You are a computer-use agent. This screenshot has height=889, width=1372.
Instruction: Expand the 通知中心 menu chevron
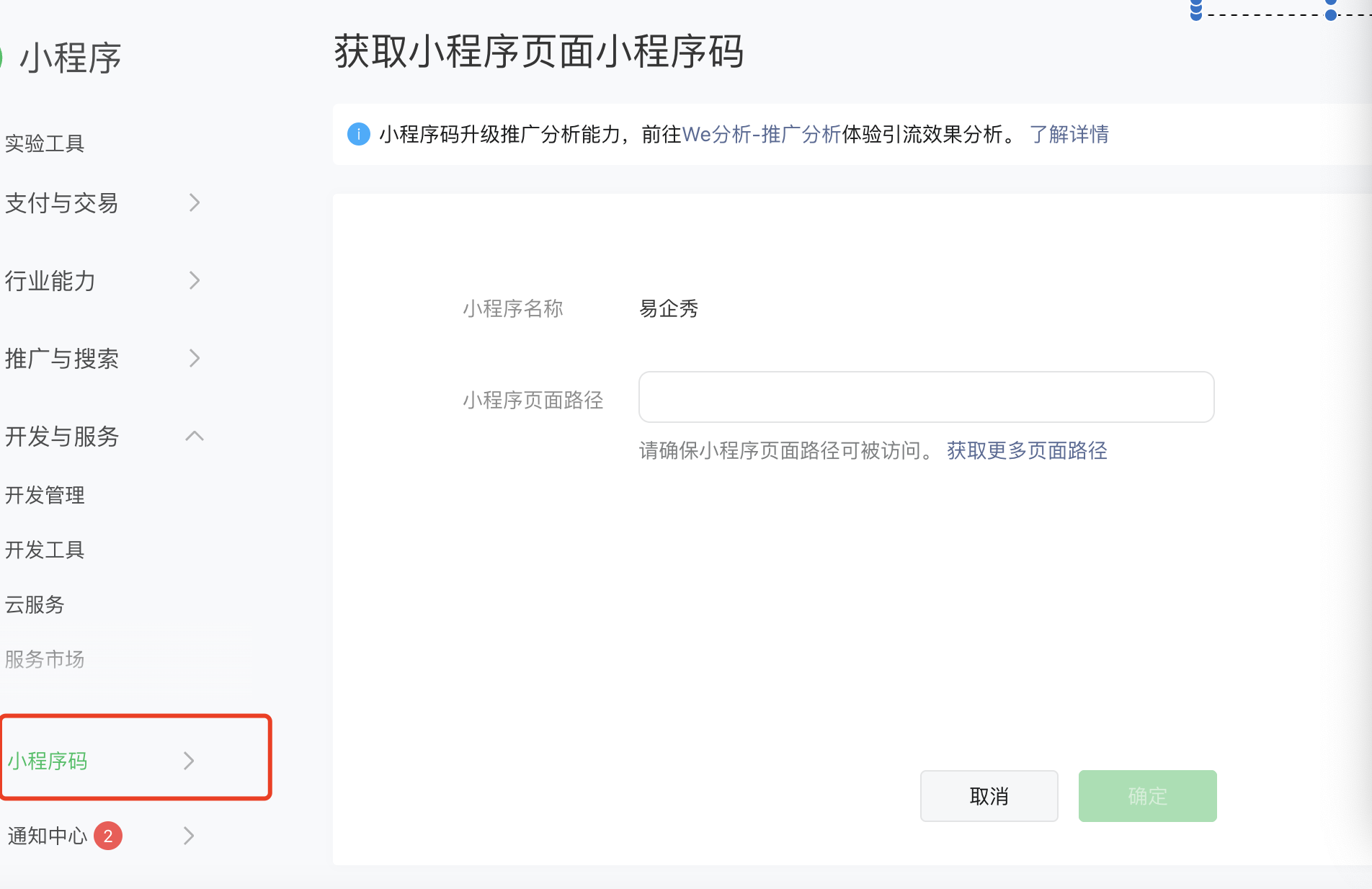189,836
